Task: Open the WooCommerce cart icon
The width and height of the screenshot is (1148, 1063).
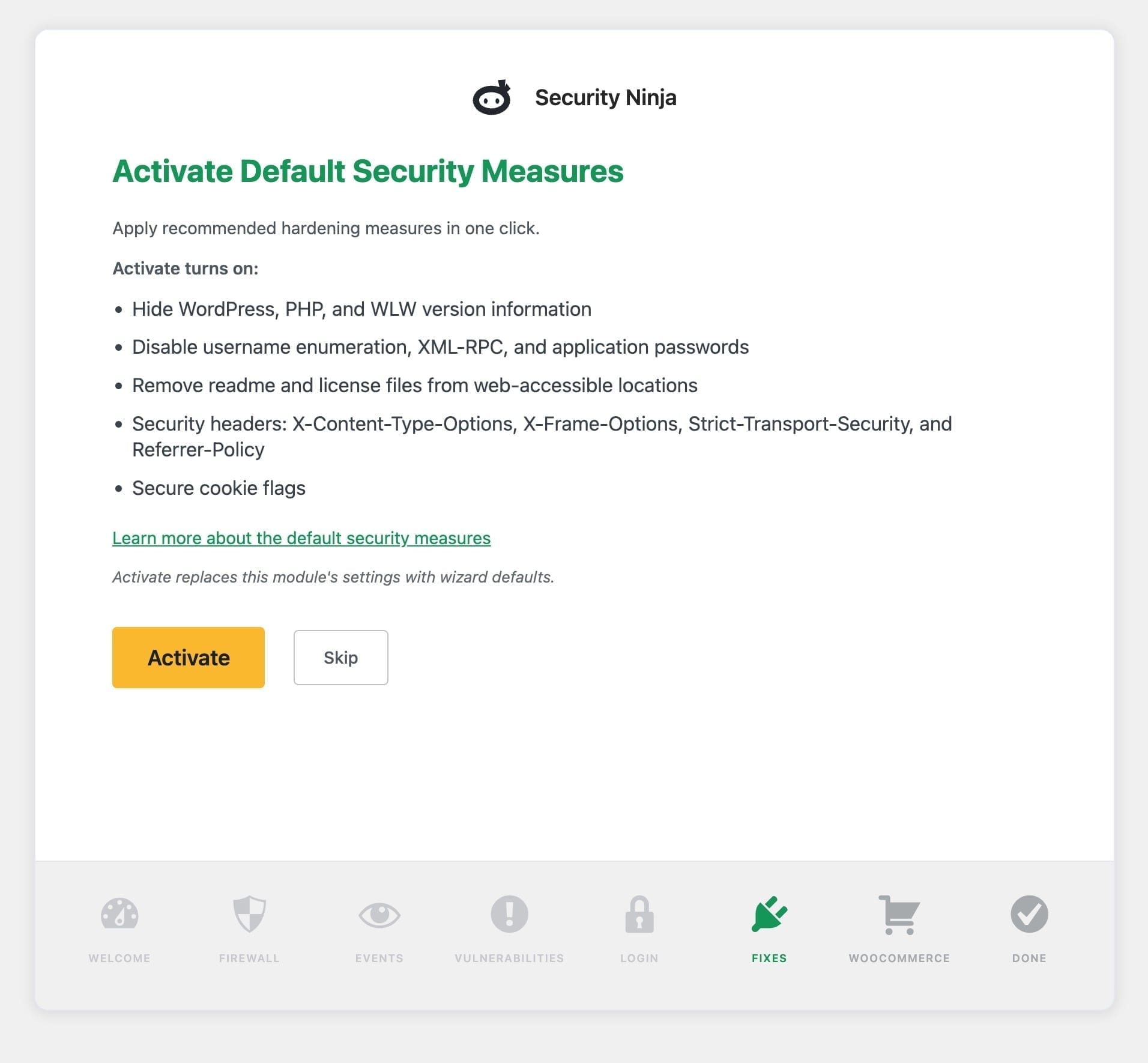Action: click(899, 915)
